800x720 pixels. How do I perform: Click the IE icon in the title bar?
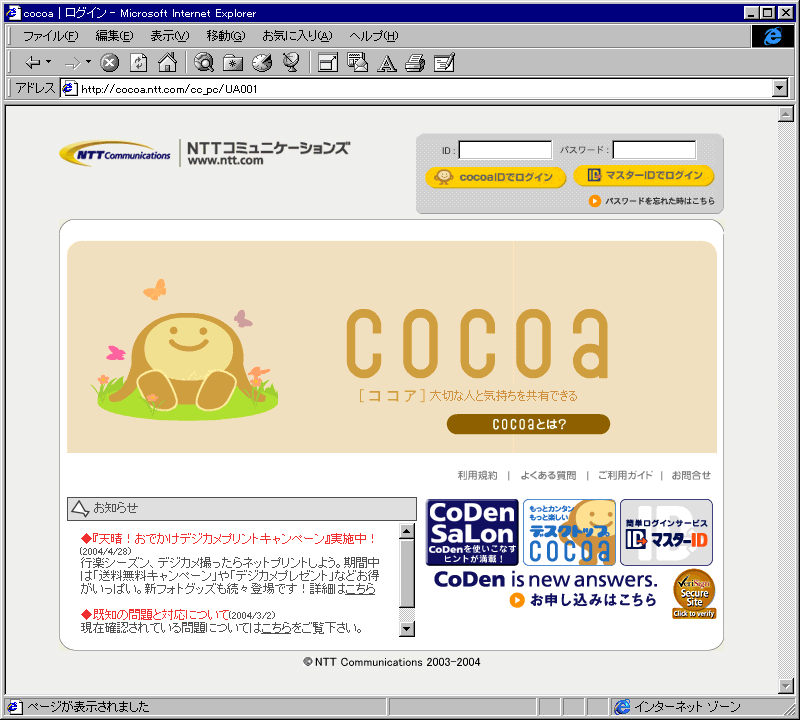click(x=13, y=13)
